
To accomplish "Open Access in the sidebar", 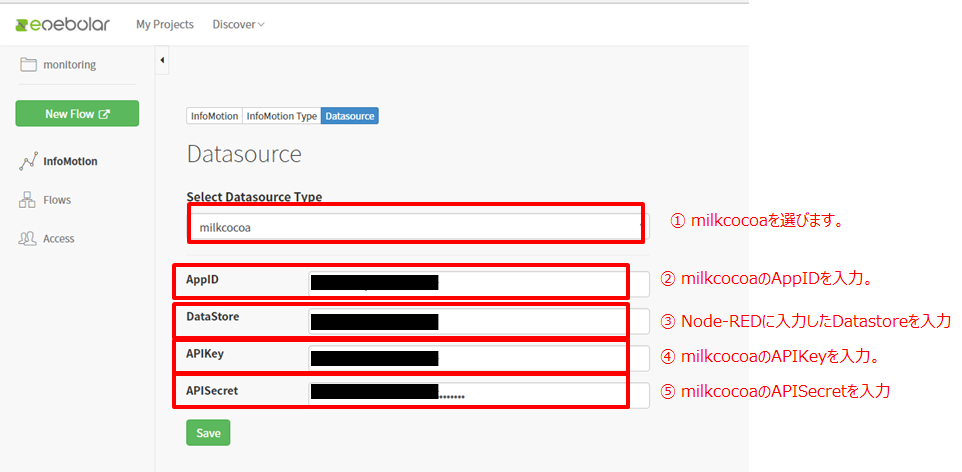I will click(x=59, y=239).
